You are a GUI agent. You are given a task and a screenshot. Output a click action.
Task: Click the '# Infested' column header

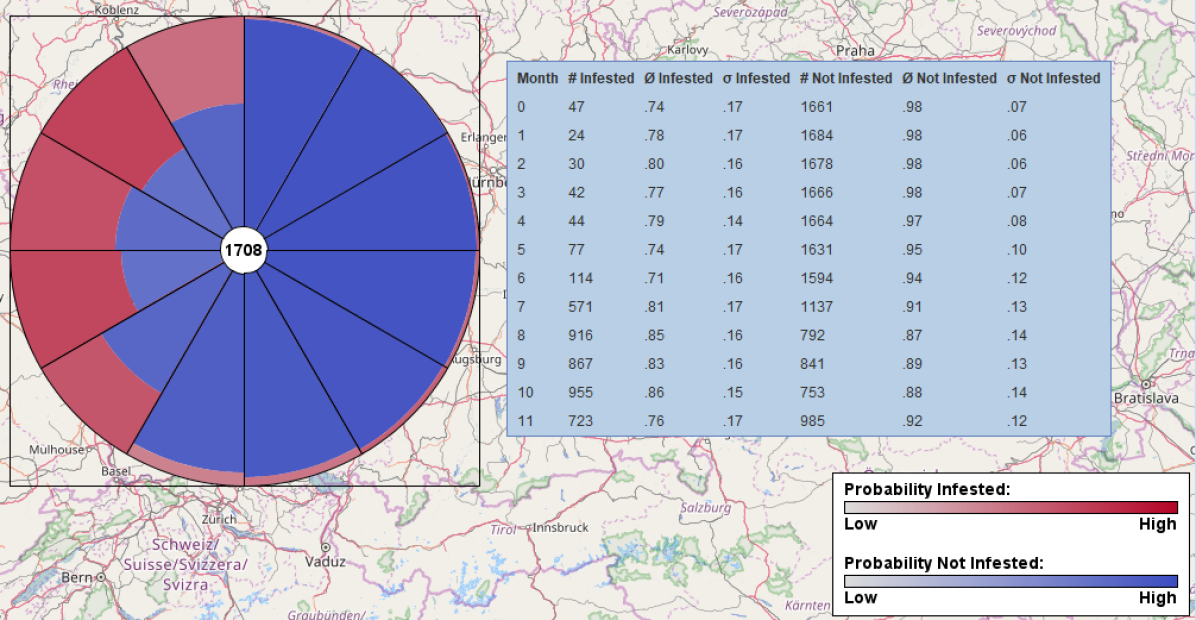click(x=600, y=78)
